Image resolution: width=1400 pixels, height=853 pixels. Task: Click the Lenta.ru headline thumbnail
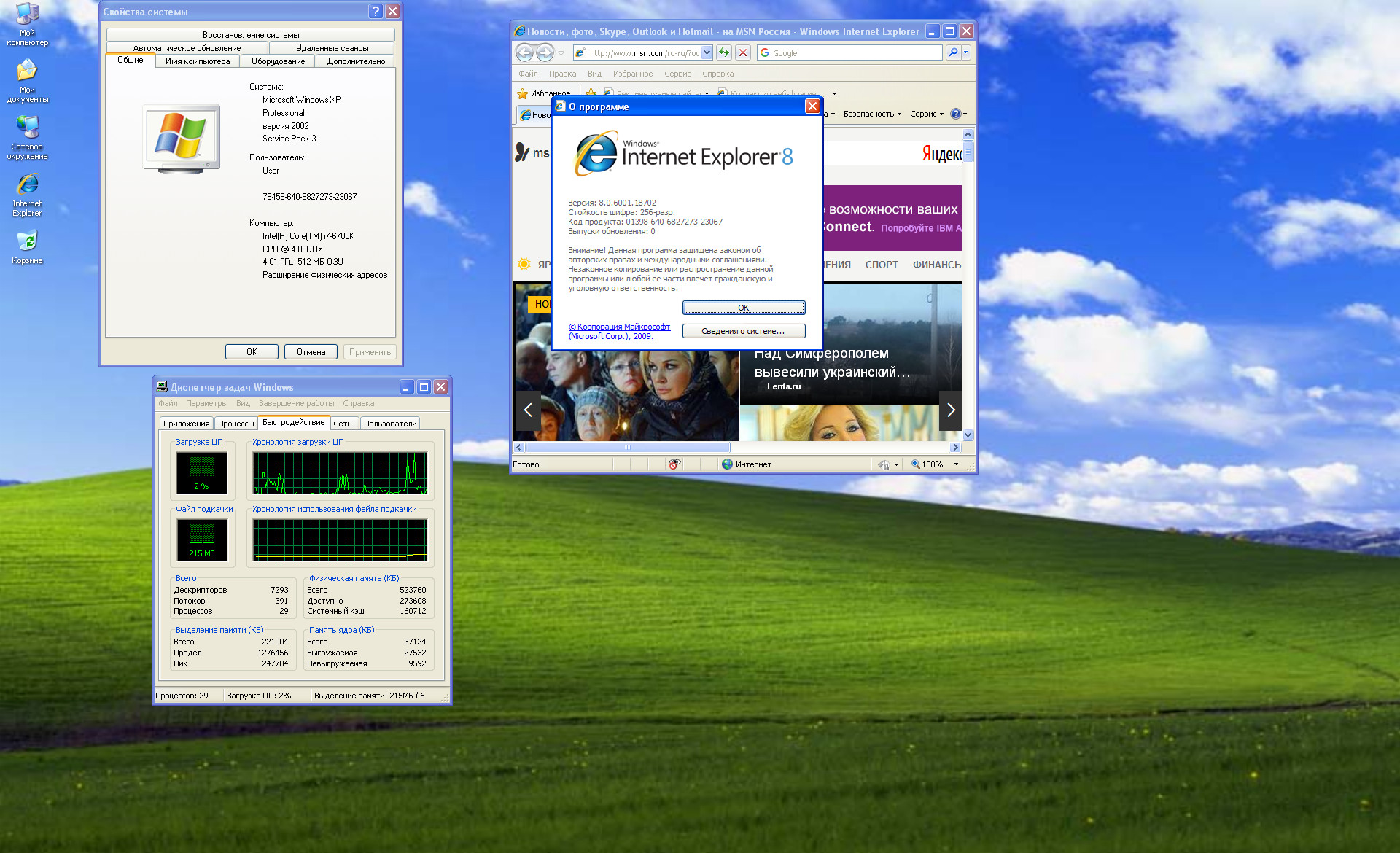(x=839, y=345)
